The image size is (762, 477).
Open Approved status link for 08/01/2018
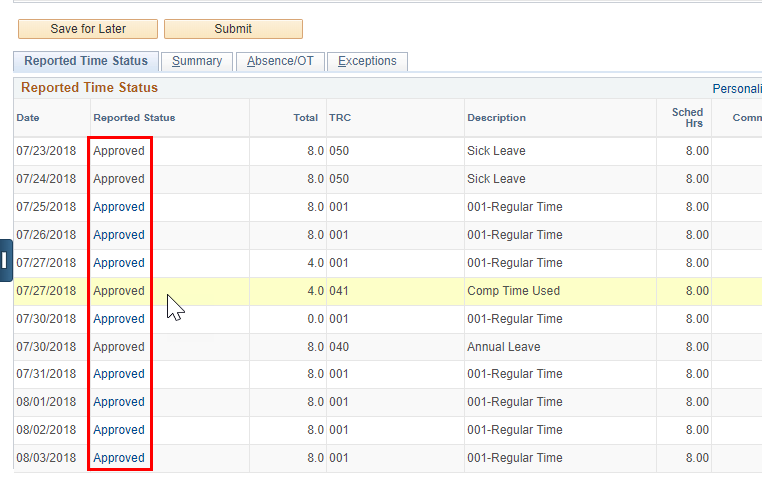coord(119,402)
